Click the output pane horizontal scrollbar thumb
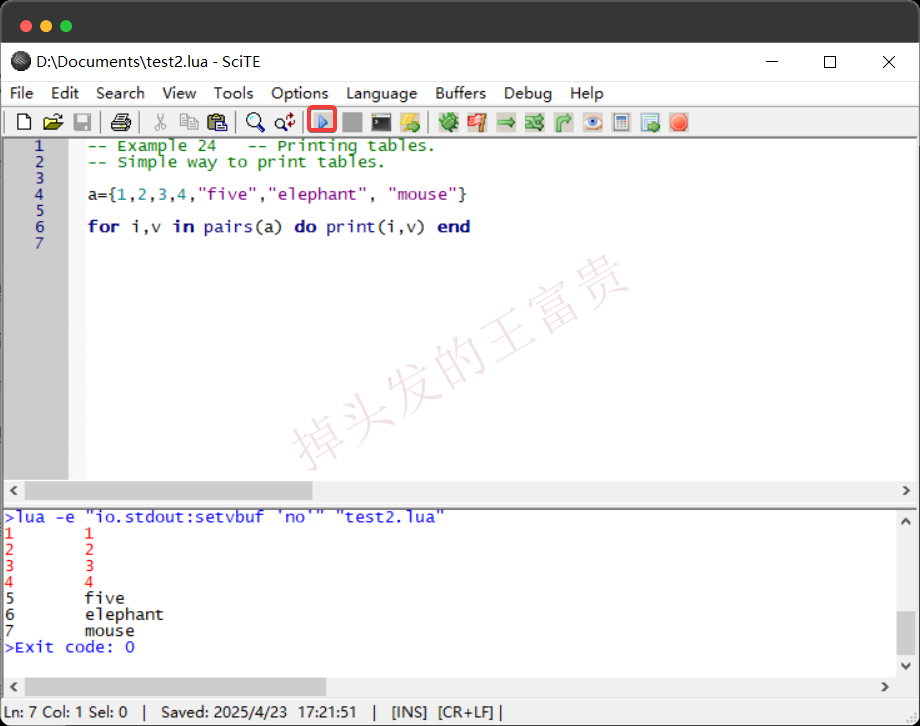920x726 pixels. click(x=175, y=686)
